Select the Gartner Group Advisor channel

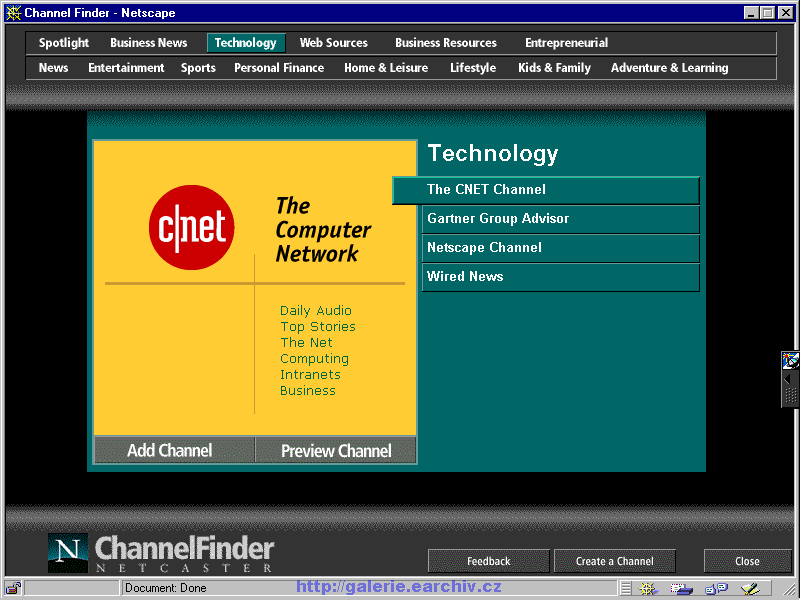click(560, 219)
